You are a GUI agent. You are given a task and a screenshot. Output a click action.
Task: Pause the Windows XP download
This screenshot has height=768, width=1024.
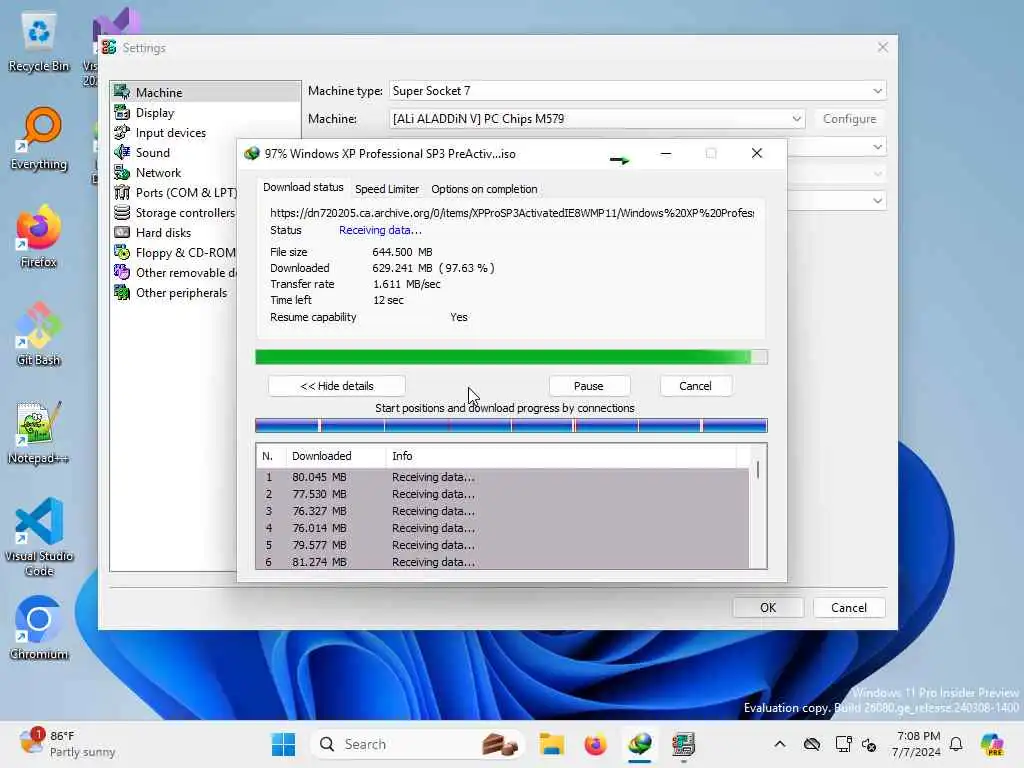[x=588, y=386]
